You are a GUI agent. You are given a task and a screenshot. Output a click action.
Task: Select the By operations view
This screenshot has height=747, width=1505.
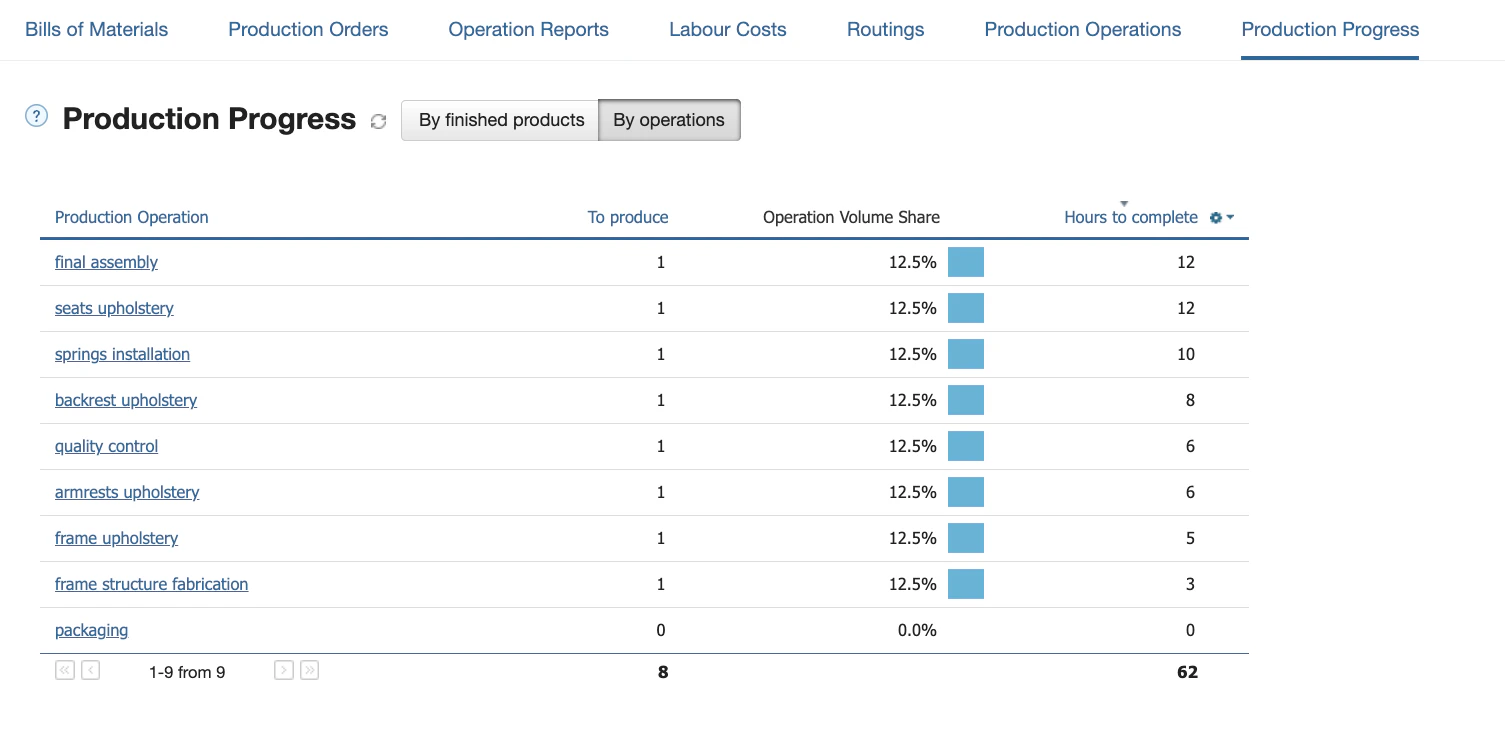pyautogui.click(x=669, y=120)
